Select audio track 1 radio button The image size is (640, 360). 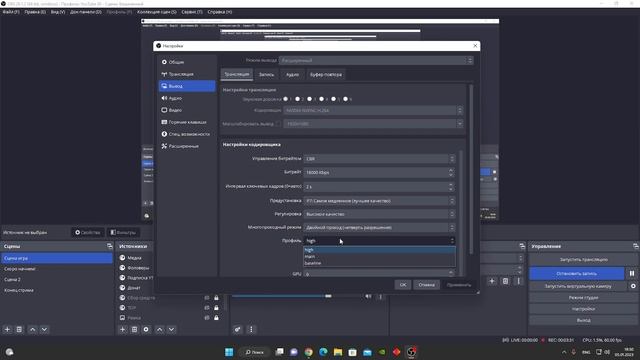click(286, 99)
